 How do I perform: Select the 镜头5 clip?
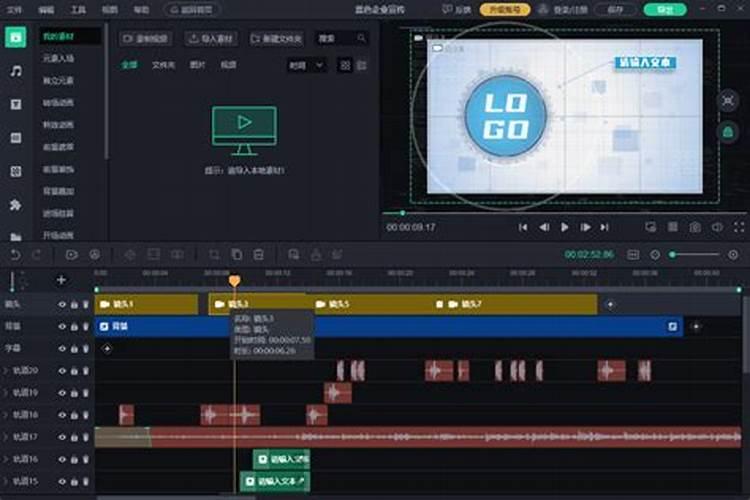pyautogui.click(x=371, y=304)
